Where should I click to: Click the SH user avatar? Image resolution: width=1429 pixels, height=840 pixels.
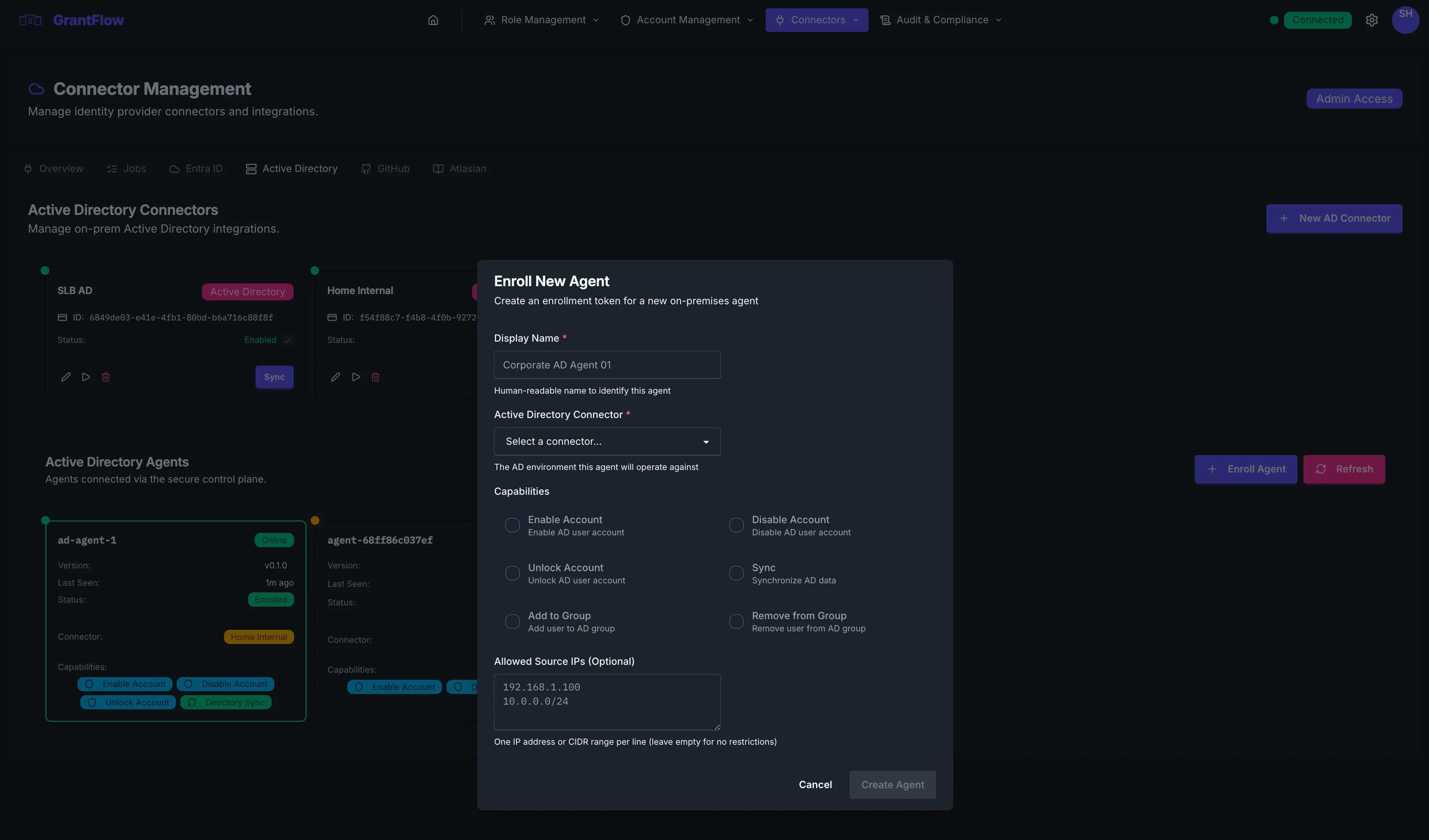[1406, 20]
